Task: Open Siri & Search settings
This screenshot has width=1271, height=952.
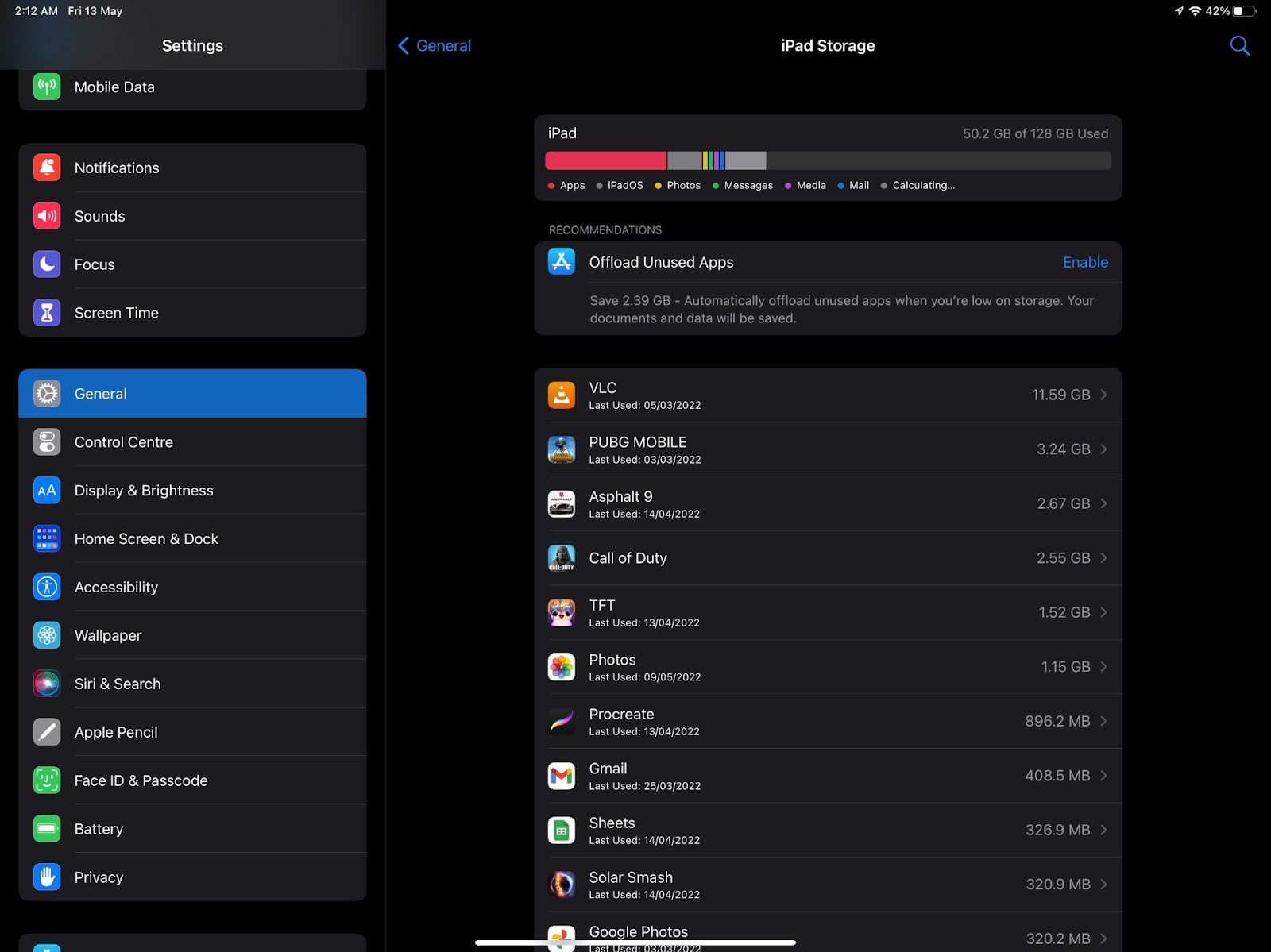Action: (x=192, y=684)
